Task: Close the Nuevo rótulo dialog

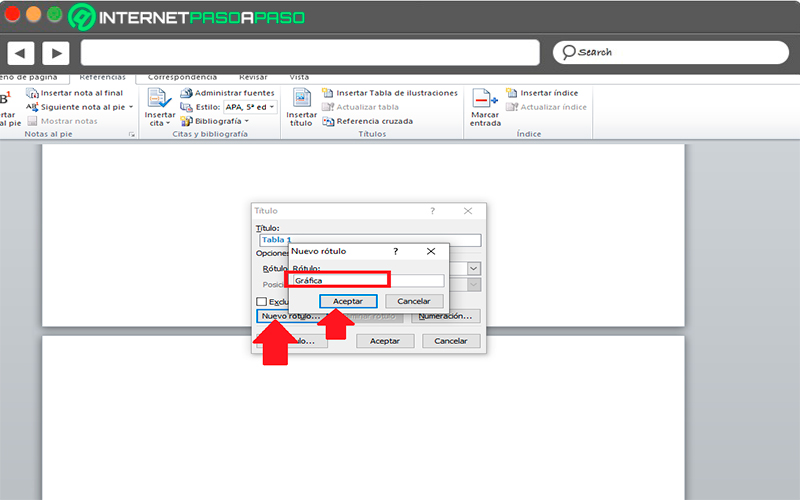Action: pyautogui.click(x=431, y=252)
